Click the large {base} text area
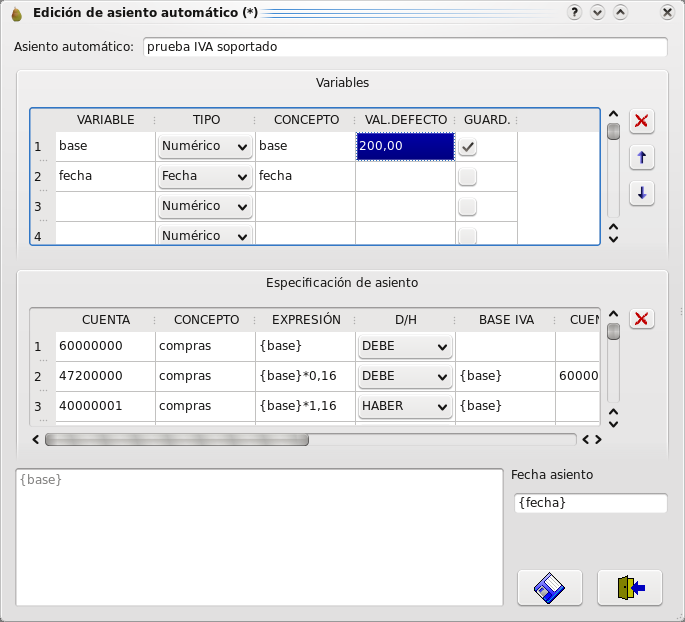The image size is (685, 622). tap(259, 537)
